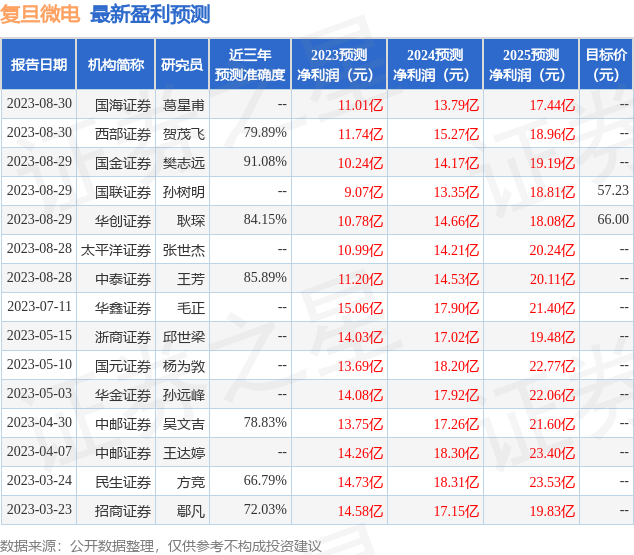Click analyst name 孙远峰
Viewport: 634px width, 555px height.
coord(184,395)
